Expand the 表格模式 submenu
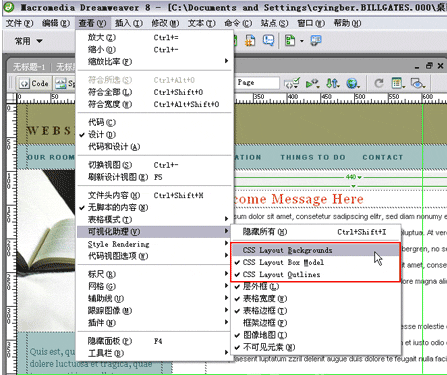This screenshot has width=447, height=375. 154,219
